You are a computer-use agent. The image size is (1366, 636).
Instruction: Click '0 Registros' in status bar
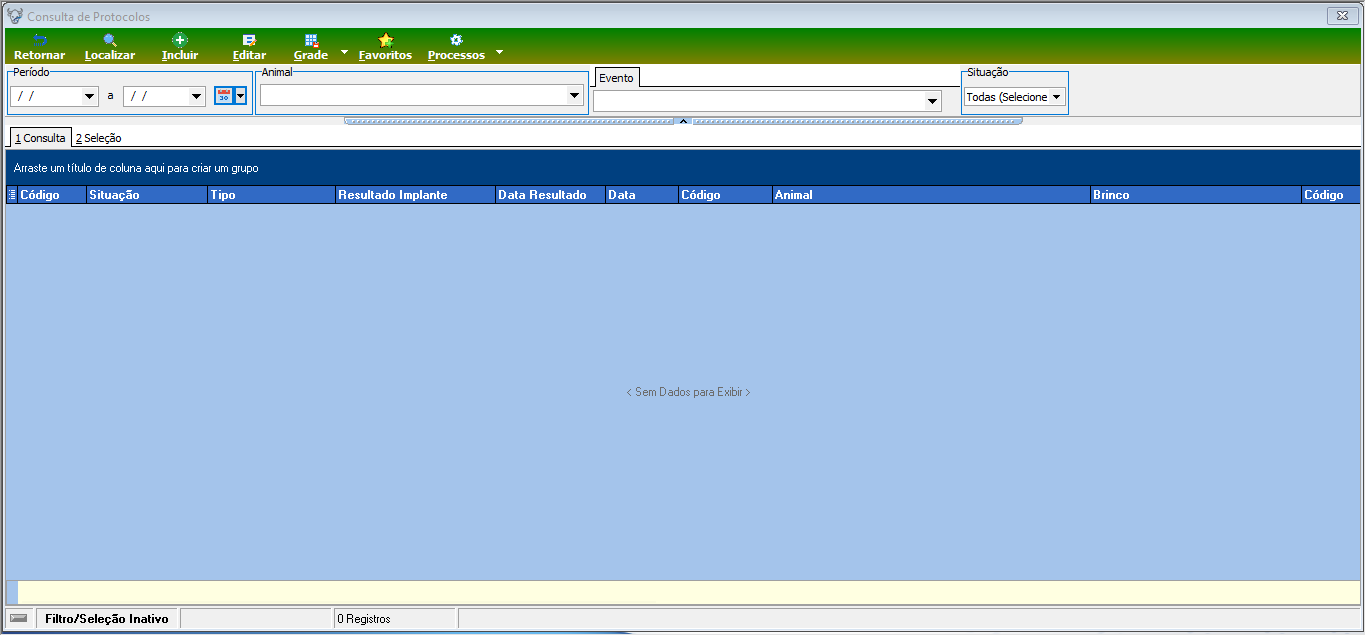(x=364, y=619)
